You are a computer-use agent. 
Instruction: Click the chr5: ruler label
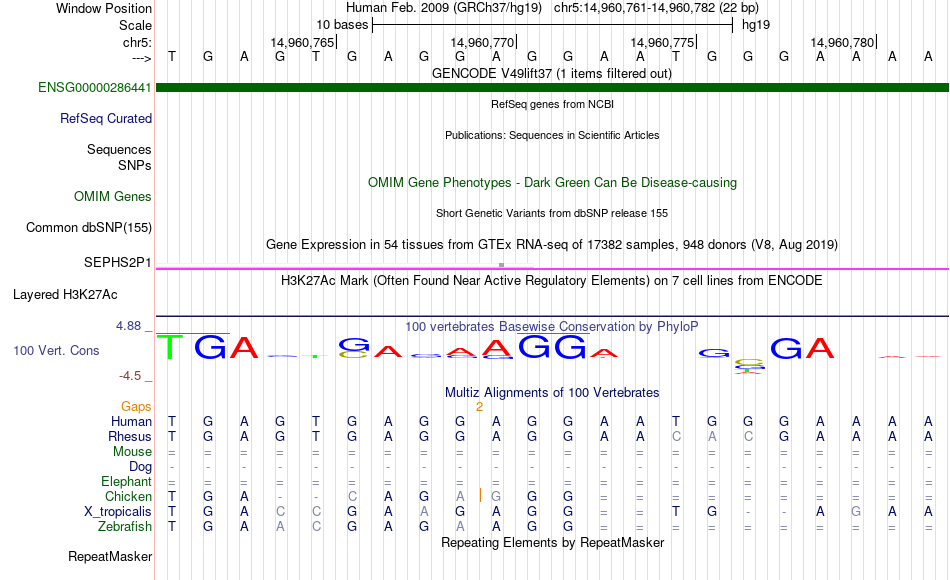(x=137, y=42)
